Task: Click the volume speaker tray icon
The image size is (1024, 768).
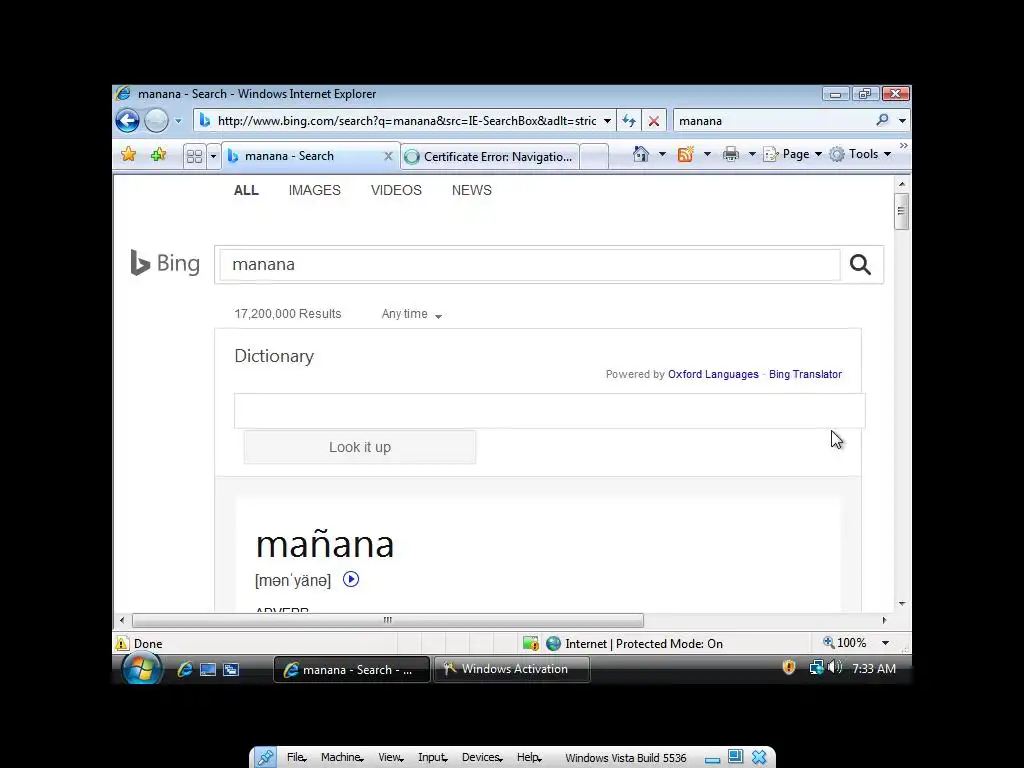Action: (x=834, y=667)
